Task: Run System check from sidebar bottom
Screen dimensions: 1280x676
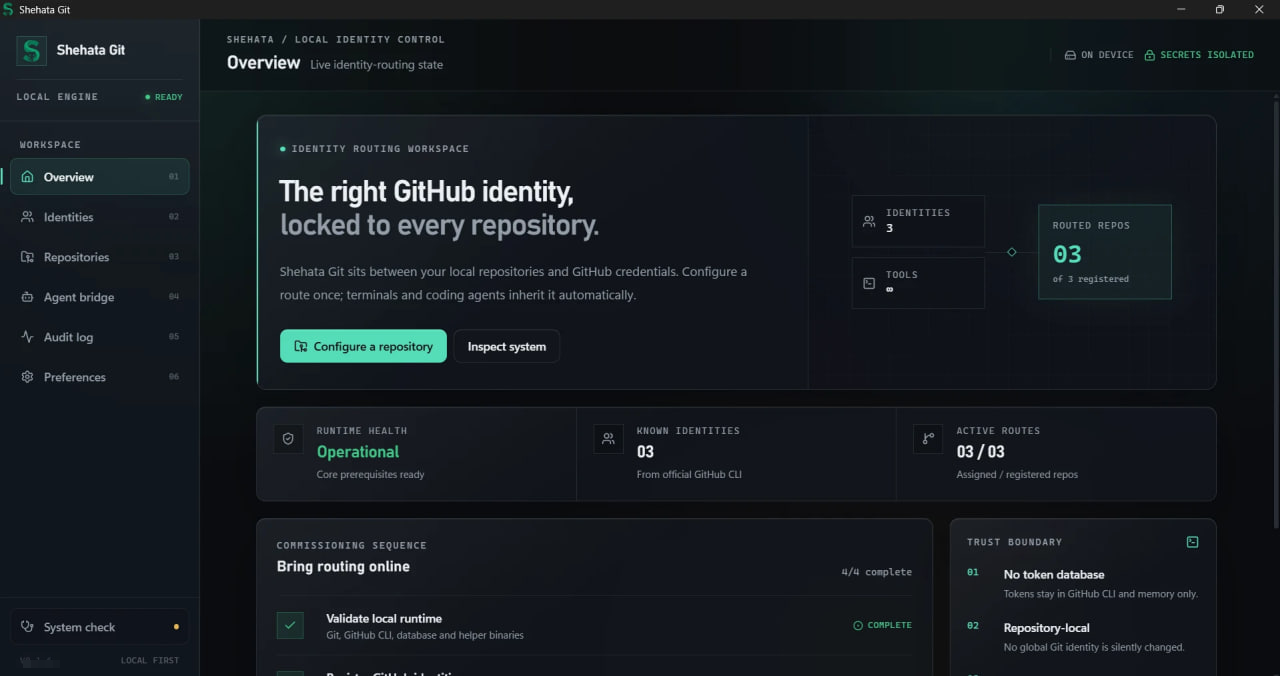Action: click(100, 627)
